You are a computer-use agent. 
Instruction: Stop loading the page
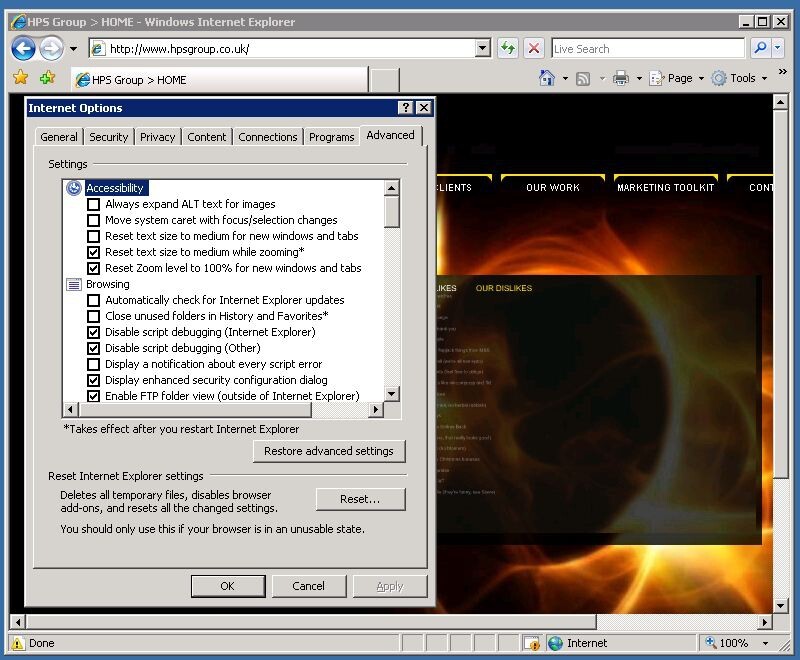(533, 48)
